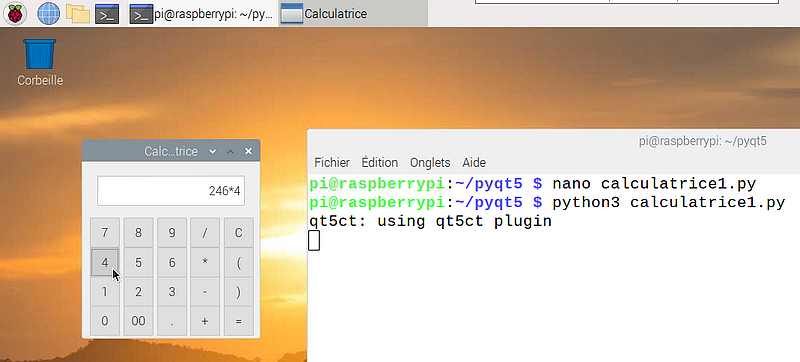800x362 pixels.
Task: Click the 'qt5ct: using qt5ct plugin' output line
Action: tap(431, 222)
